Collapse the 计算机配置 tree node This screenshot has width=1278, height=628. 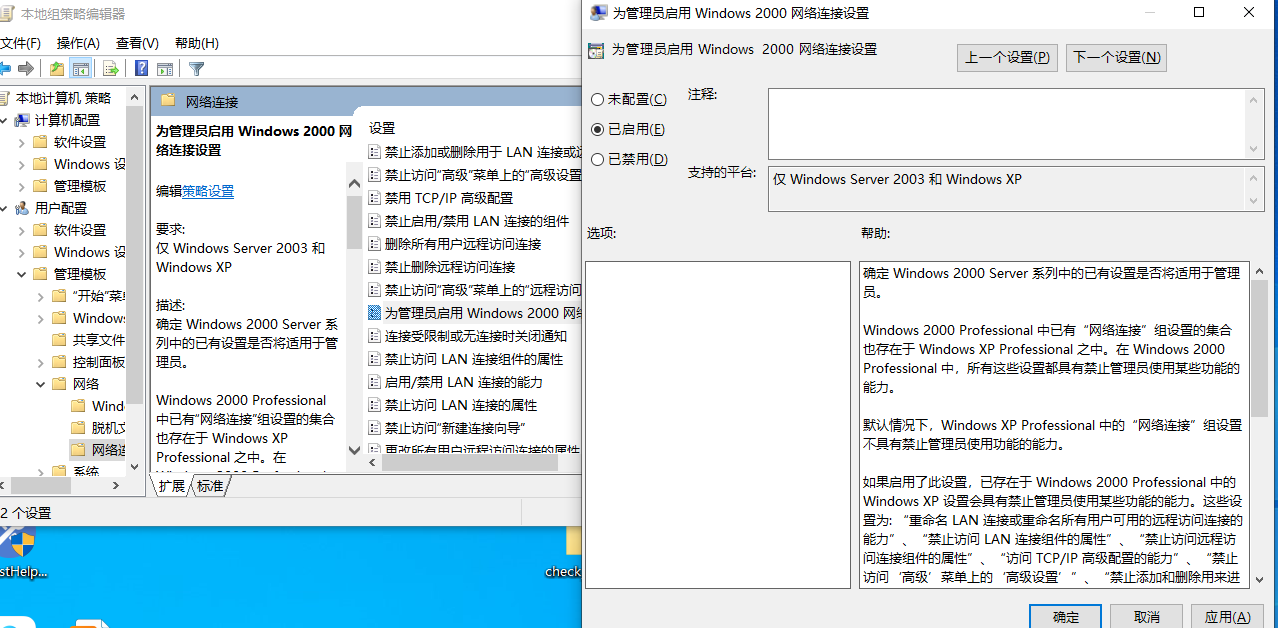[3, 120]
